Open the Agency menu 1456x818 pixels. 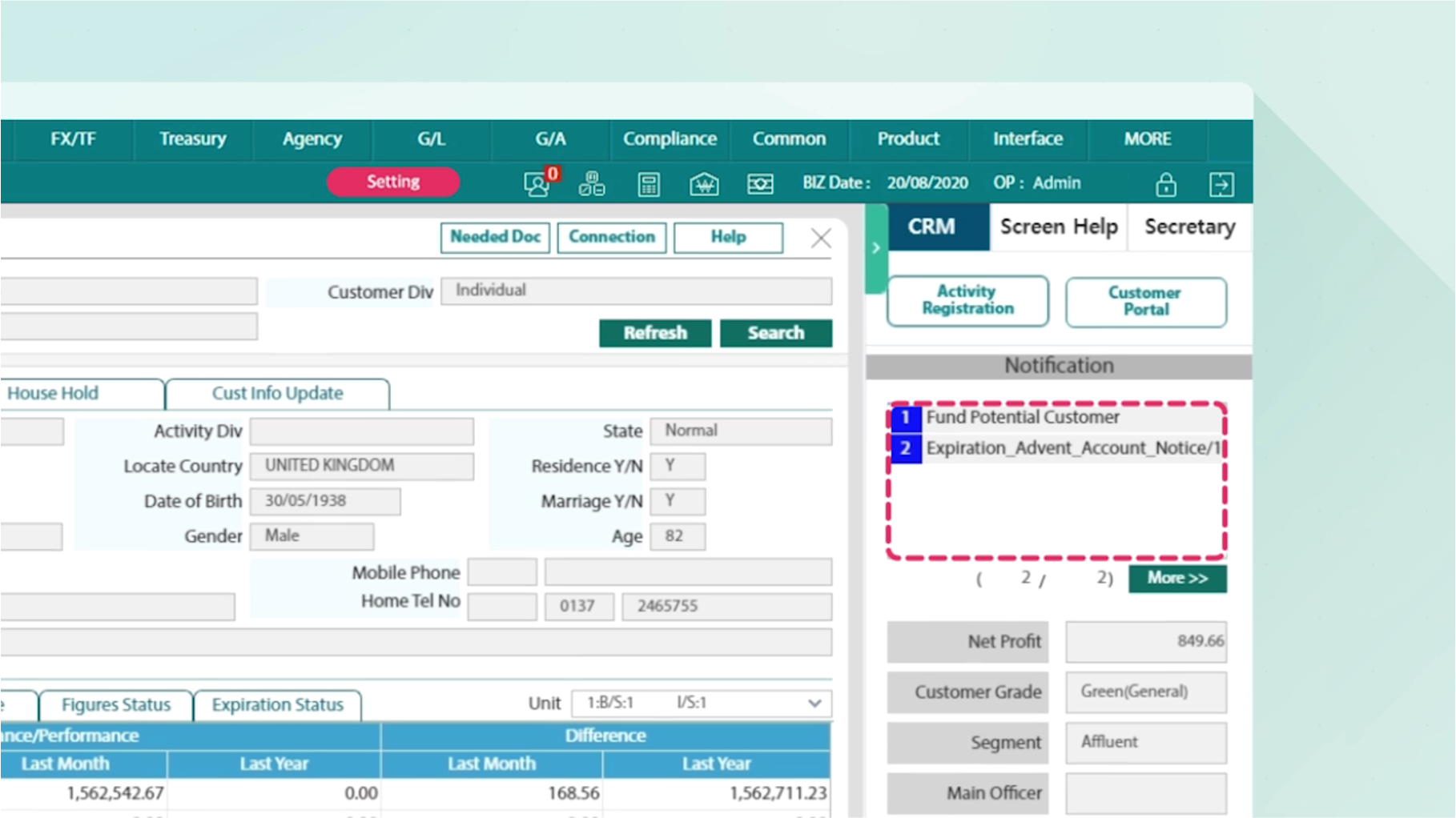(x=312, y=139)
